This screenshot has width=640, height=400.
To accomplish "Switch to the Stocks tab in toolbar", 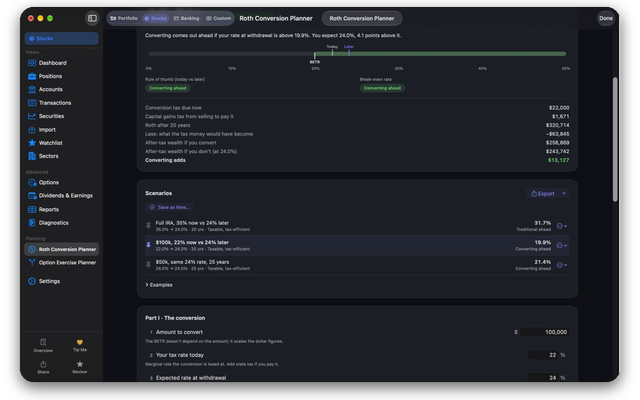I will point(156,18).
